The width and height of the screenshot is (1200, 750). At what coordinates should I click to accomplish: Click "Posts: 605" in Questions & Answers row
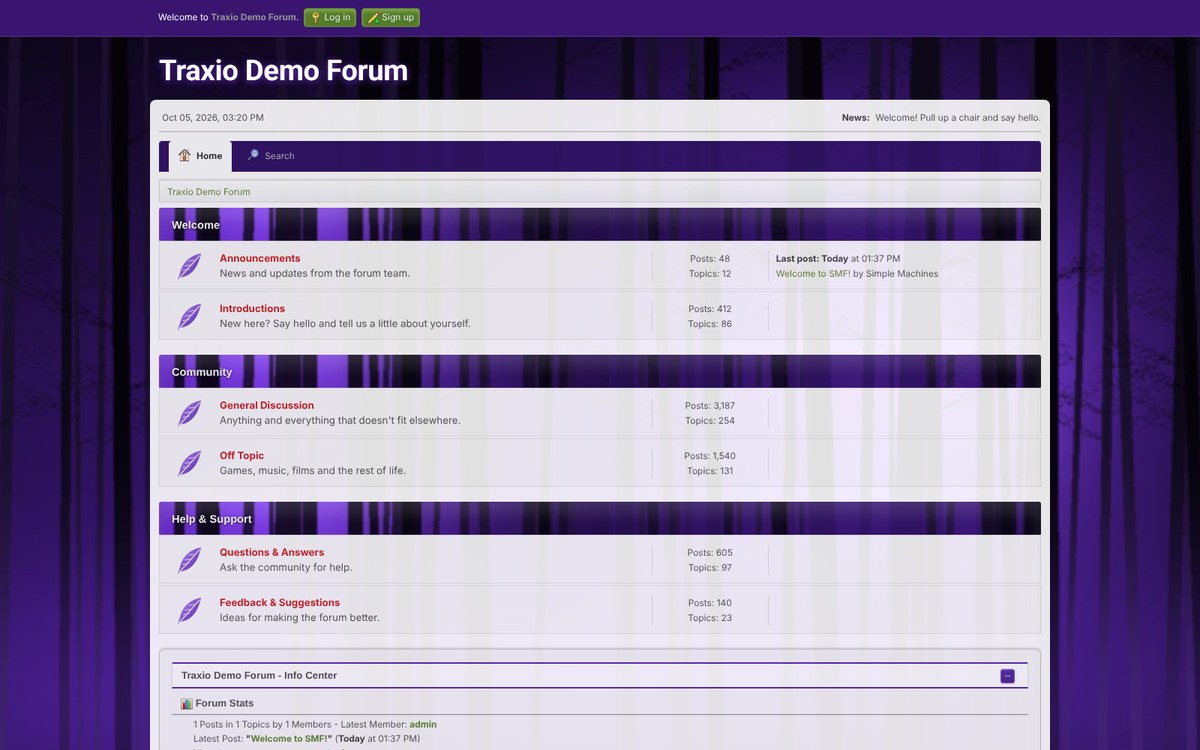tap(710, 552)
